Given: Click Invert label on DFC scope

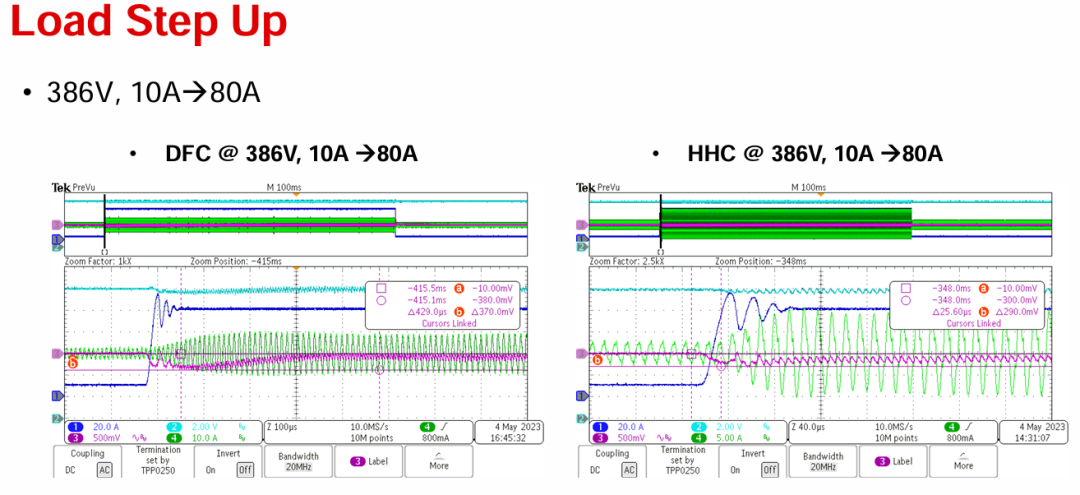Looking at the screenshot, I should 228,454.
